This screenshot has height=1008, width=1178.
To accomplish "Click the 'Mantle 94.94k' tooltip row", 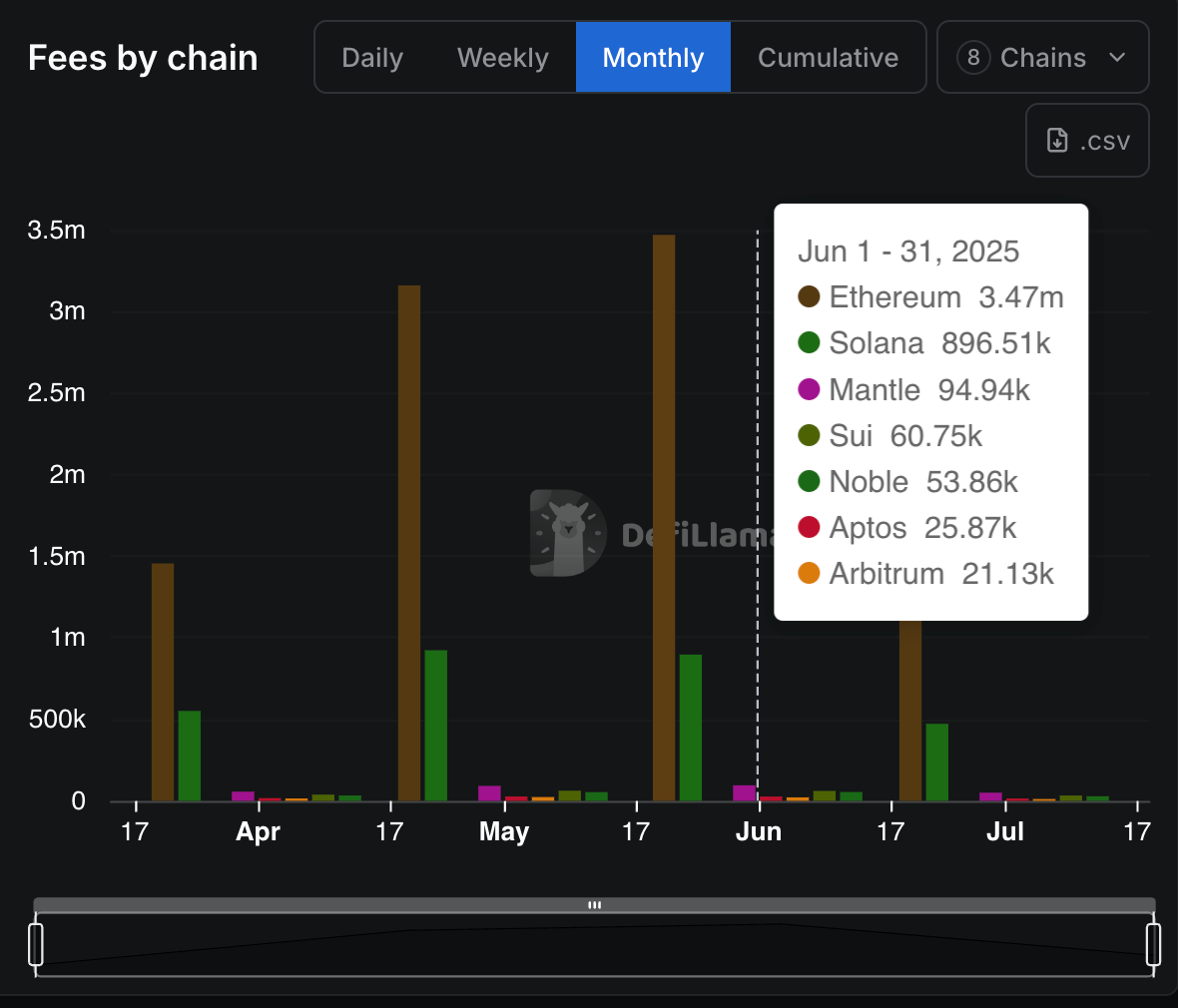I will (913, 390).
